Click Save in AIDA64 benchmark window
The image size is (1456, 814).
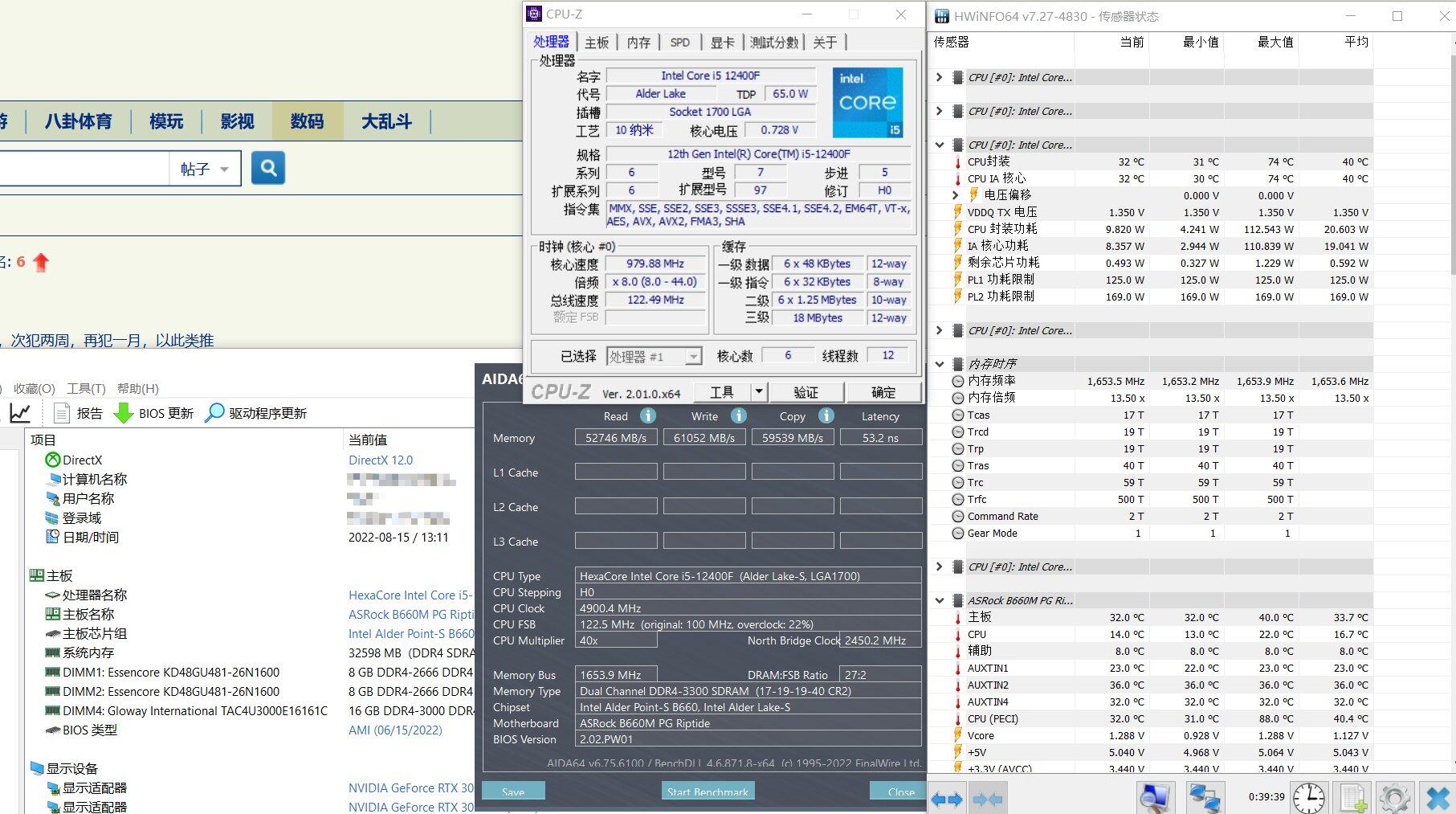pos(513,791)
